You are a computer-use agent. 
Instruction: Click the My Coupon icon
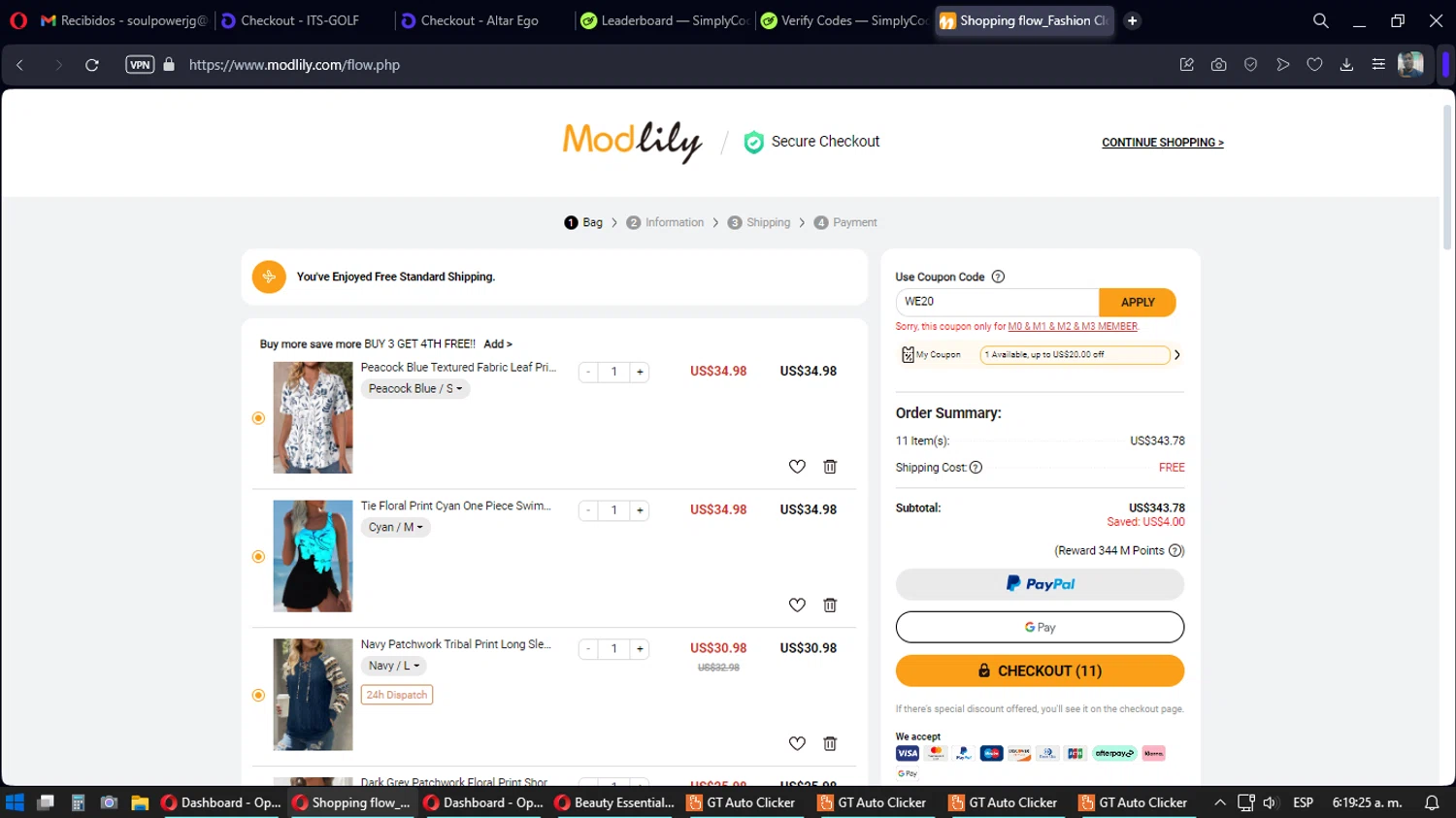click(908, 354)
